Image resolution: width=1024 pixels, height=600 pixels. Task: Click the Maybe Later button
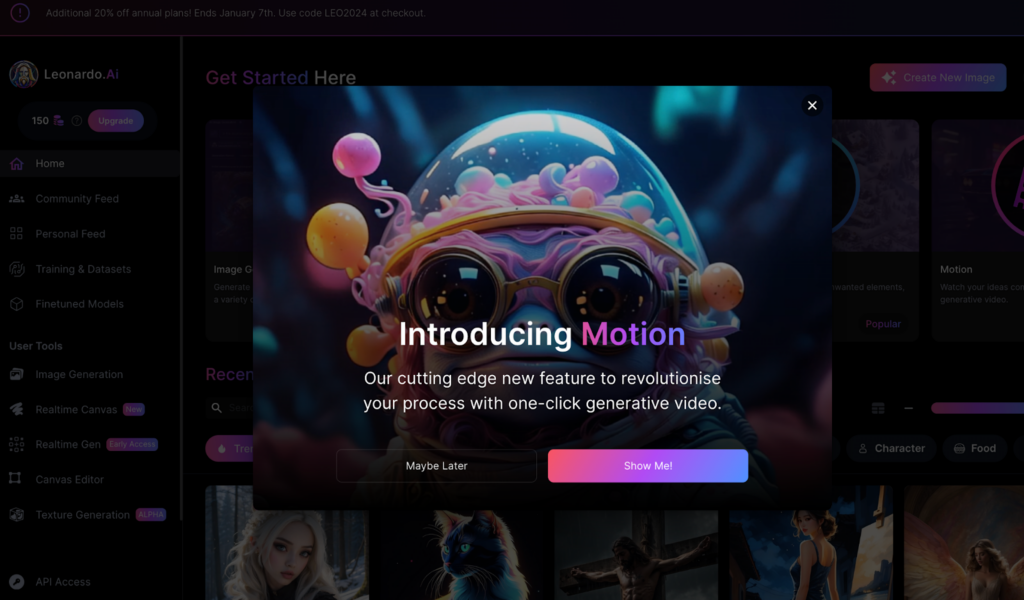(x=436, y=466)
